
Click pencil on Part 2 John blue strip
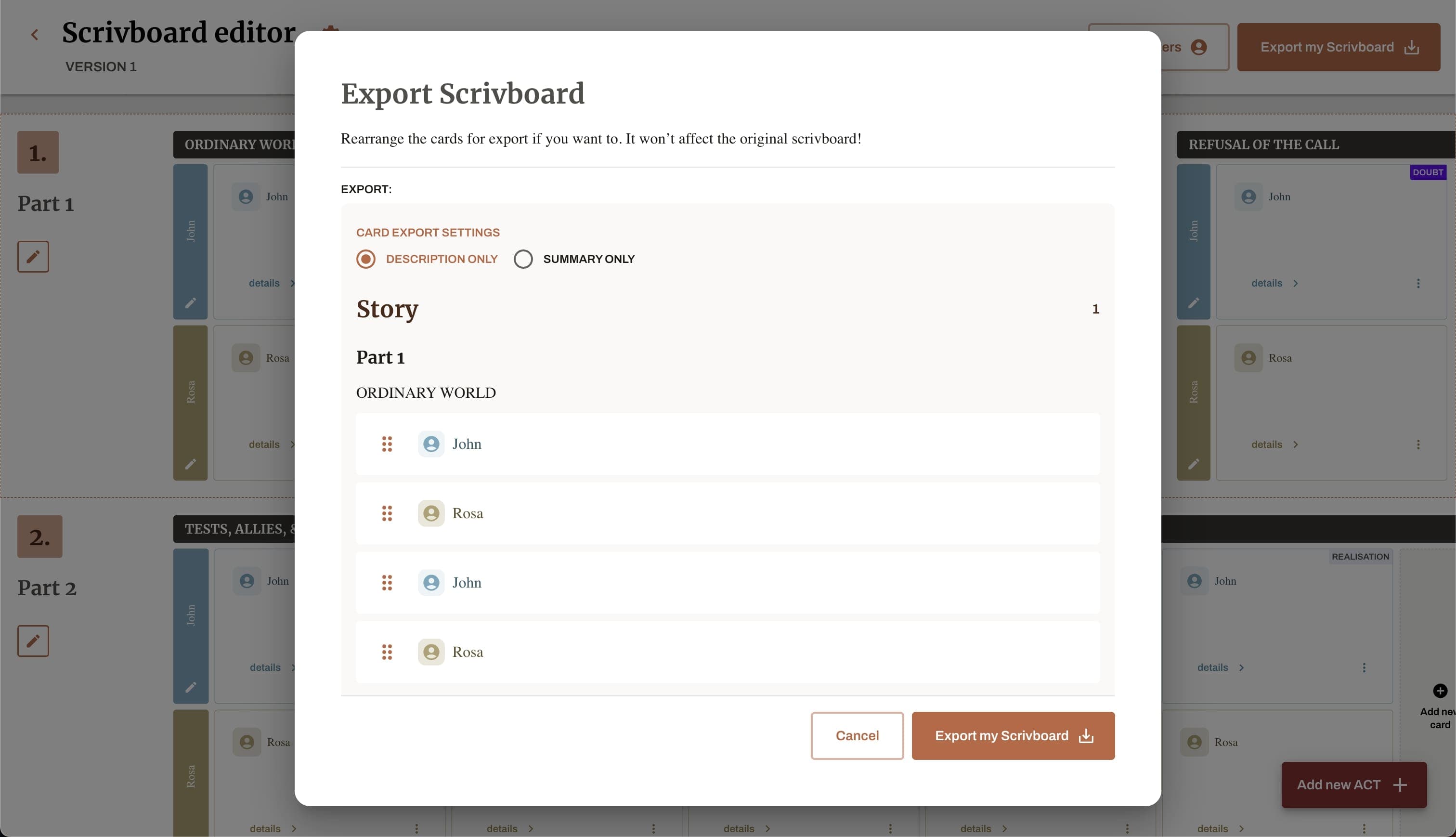[190, 687]
